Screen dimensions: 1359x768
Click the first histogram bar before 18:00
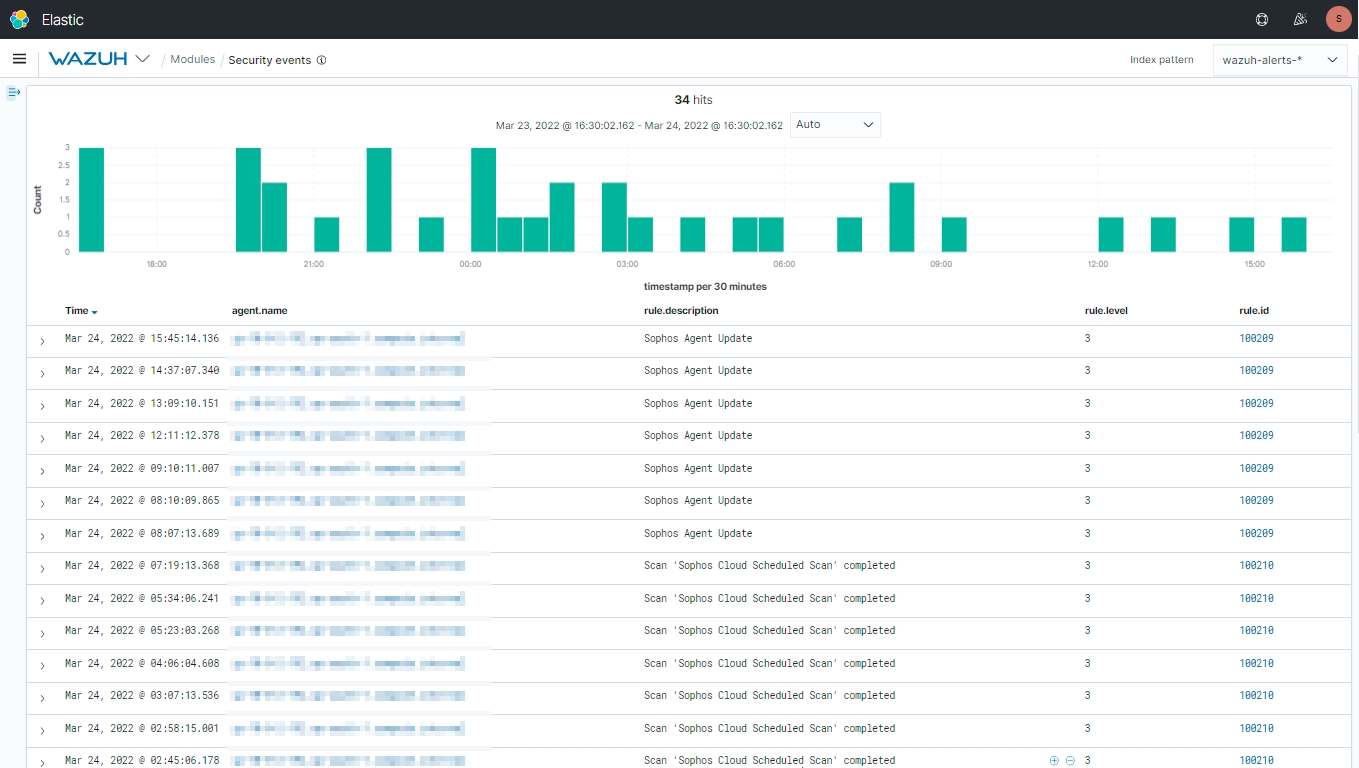91,200
